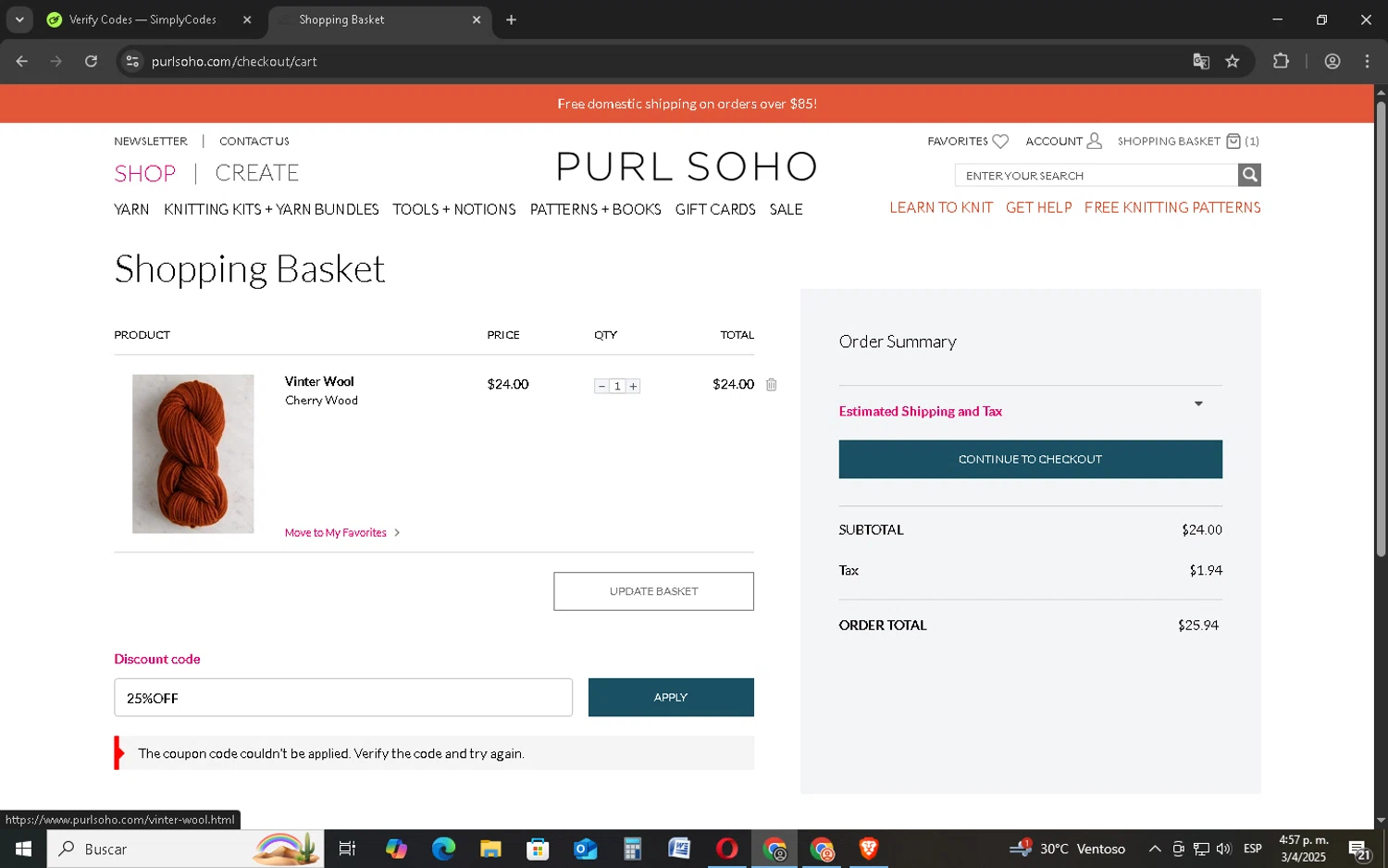View site information icon in address bar
Viewport: 1388px width, 868px height.
click(132, 61)
